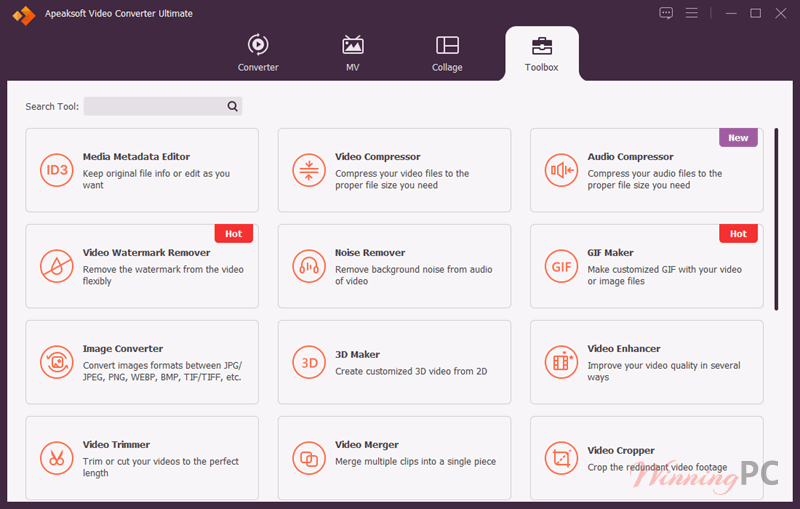Click 'Remove the watermark from the video' text
The width and height of the screenshot is (800, 509).
pos(163,275)
